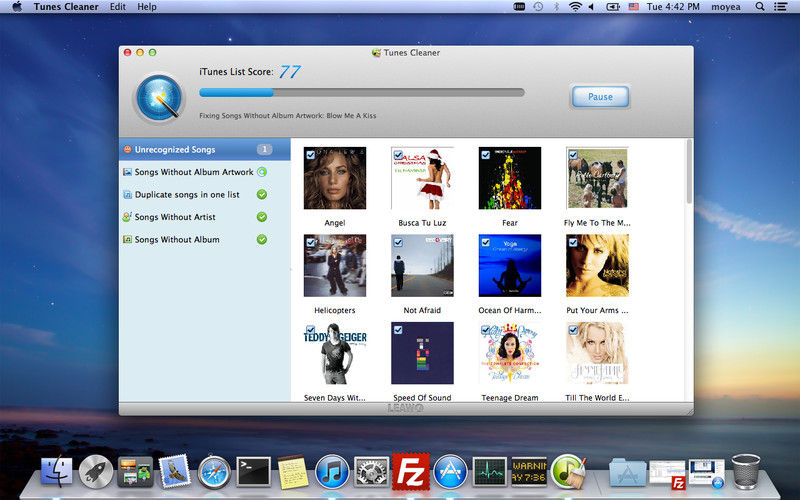Open the Applications folder stack in dock
This screenshot has width=800, height=500.
point(628,472)
